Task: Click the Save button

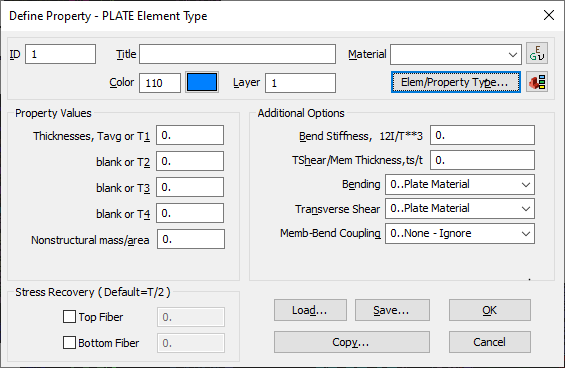Action: [x=392, y=310]
